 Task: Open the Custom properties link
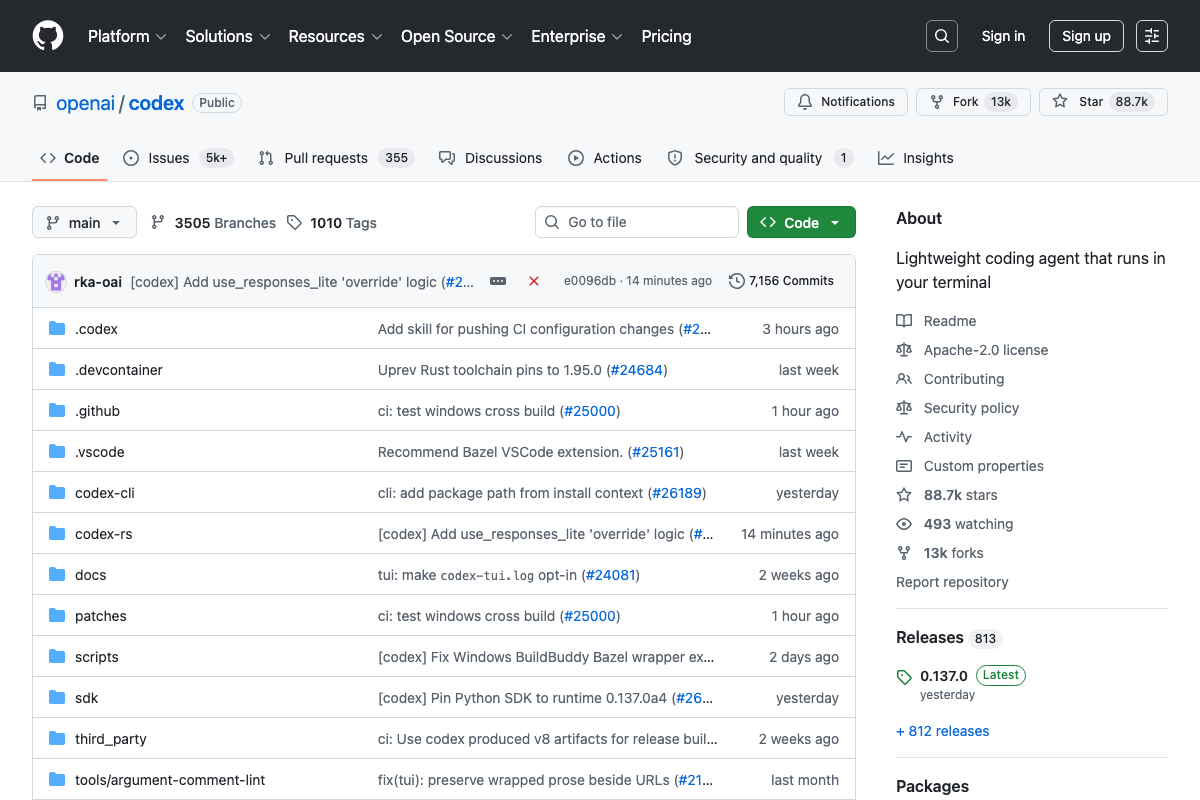click(970, 466)
